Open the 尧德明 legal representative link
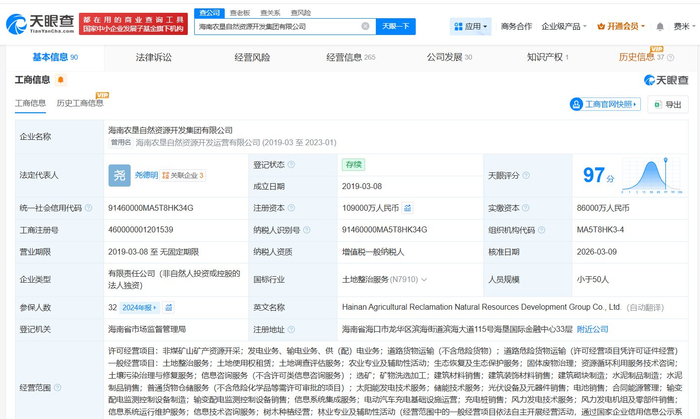 [x=147, y=175]
